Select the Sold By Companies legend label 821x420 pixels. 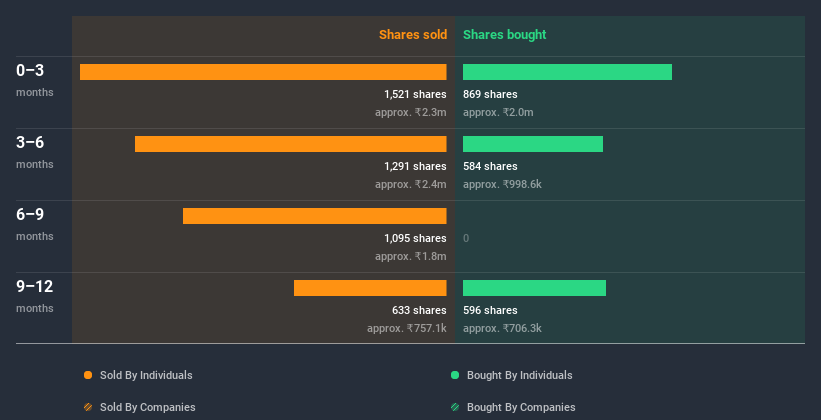click(x=148, y=407)
